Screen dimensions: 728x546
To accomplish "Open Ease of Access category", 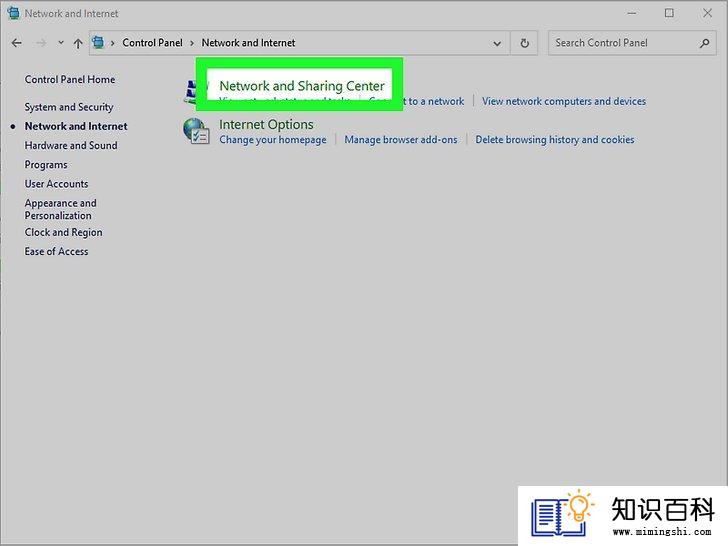I will (x=57, y=251).
